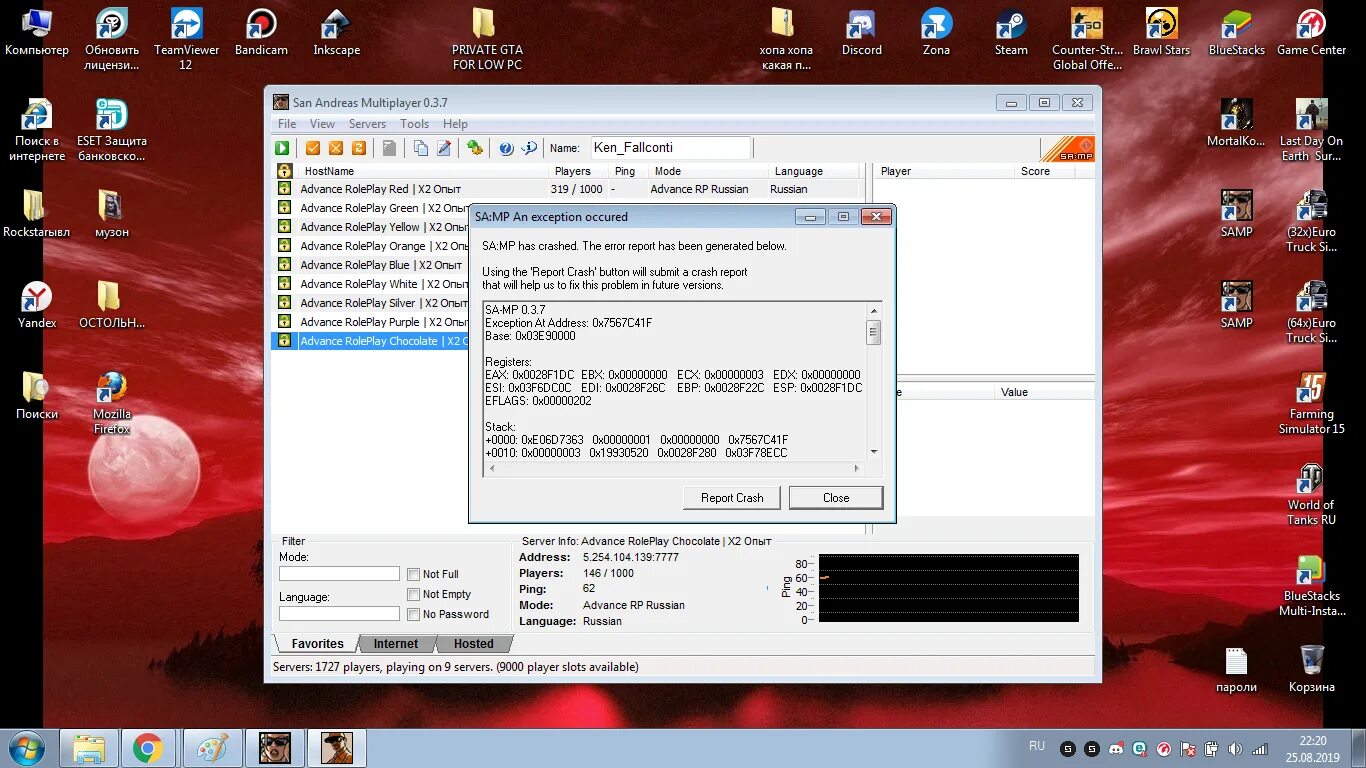Switch to the Favorites tab

point(317,644)
